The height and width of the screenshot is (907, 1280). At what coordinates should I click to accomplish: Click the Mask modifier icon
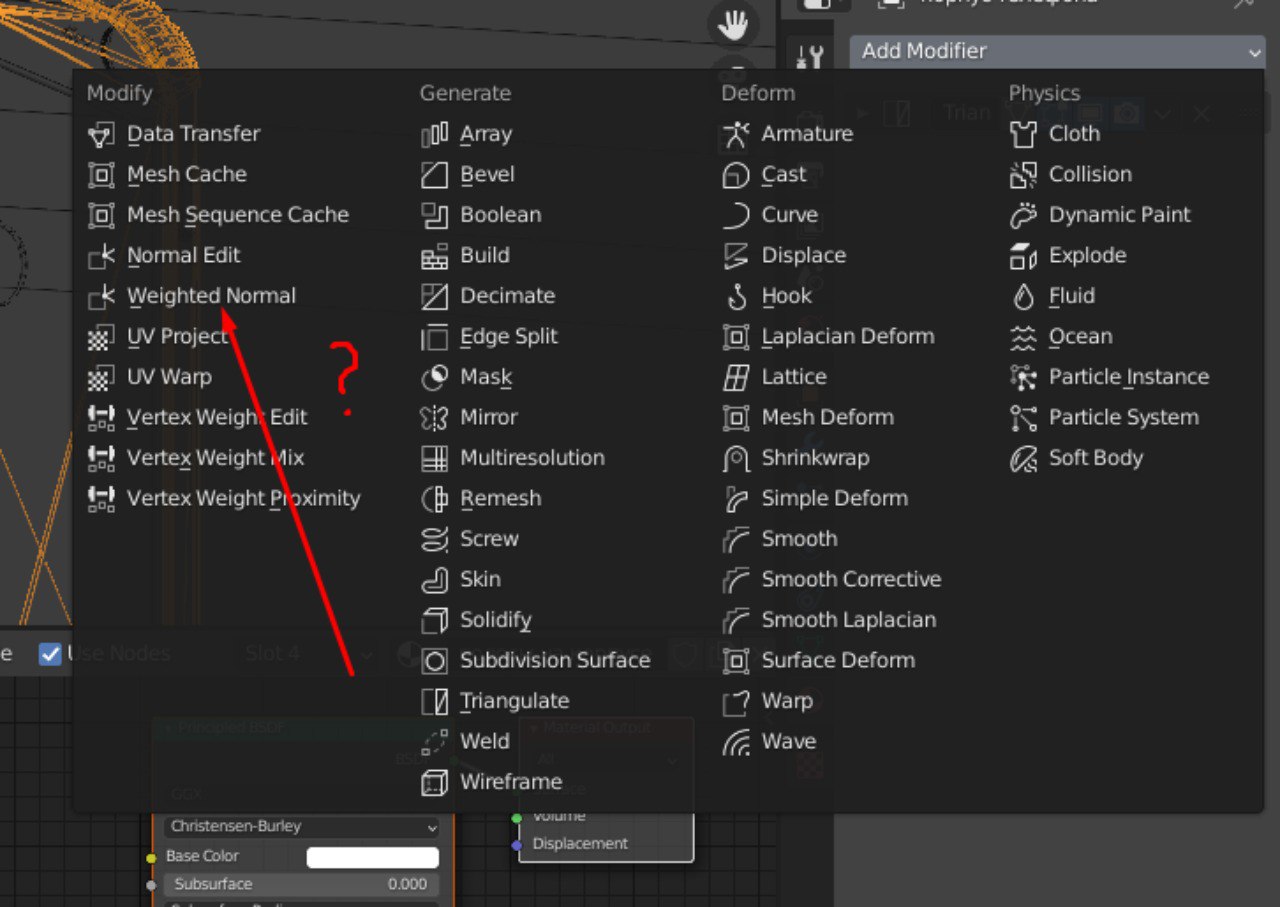point(435,377)
